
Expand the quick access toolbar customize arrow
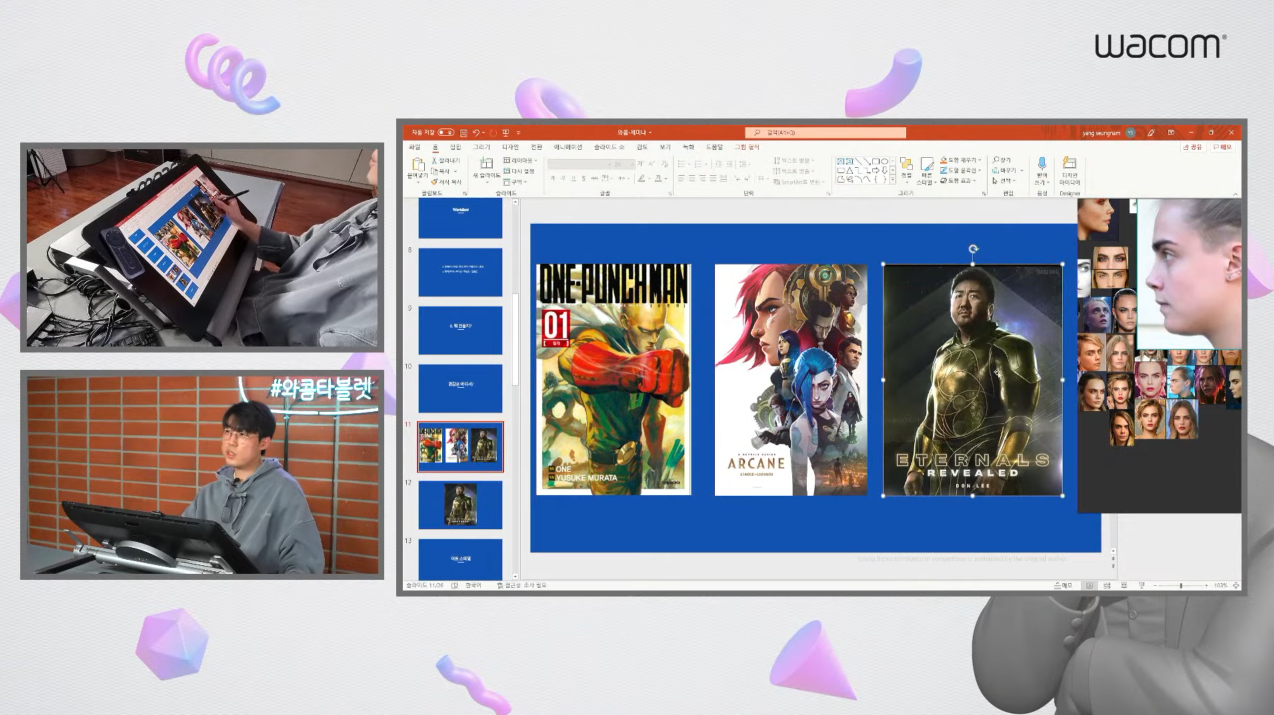[x=519, y=132]
